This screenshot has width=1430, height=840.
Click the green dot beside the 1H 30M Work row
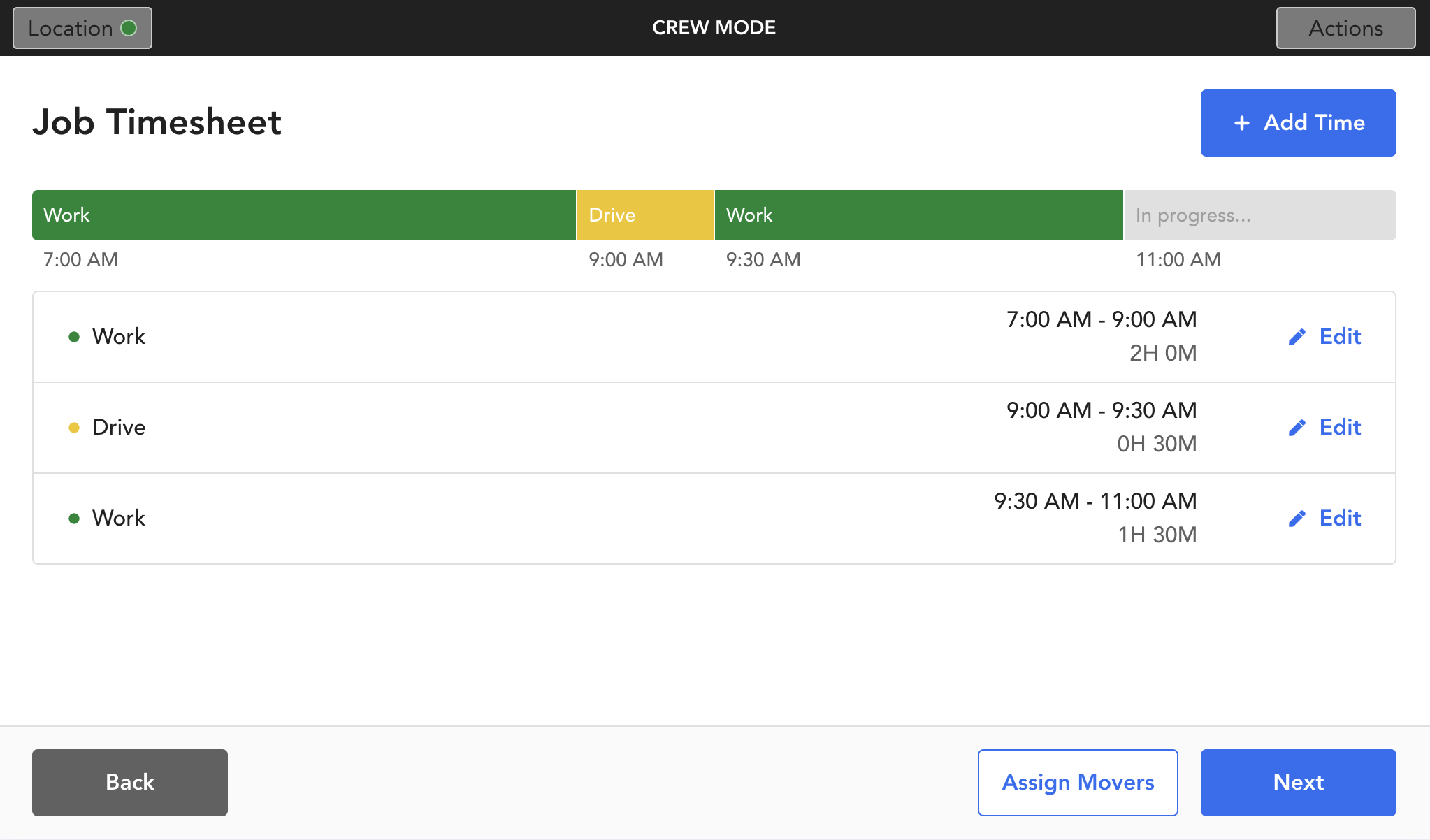(74, 519)
